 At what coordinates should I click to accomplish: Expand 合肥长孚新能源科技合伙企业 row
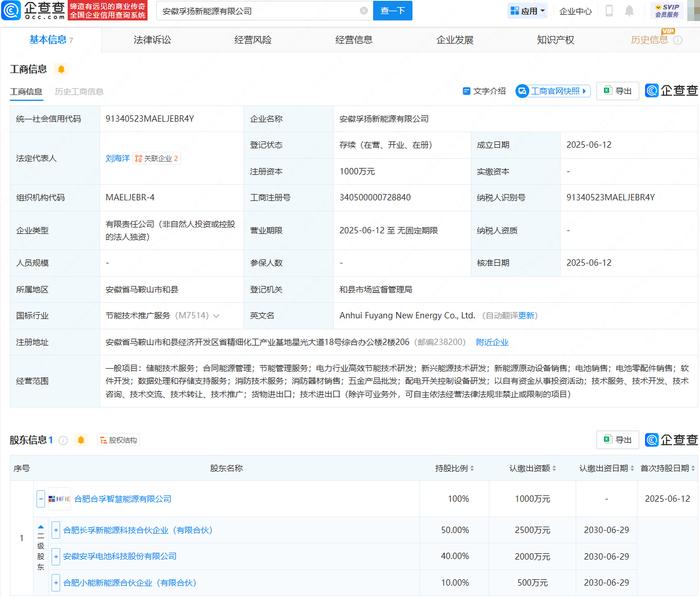coord(56,530)
